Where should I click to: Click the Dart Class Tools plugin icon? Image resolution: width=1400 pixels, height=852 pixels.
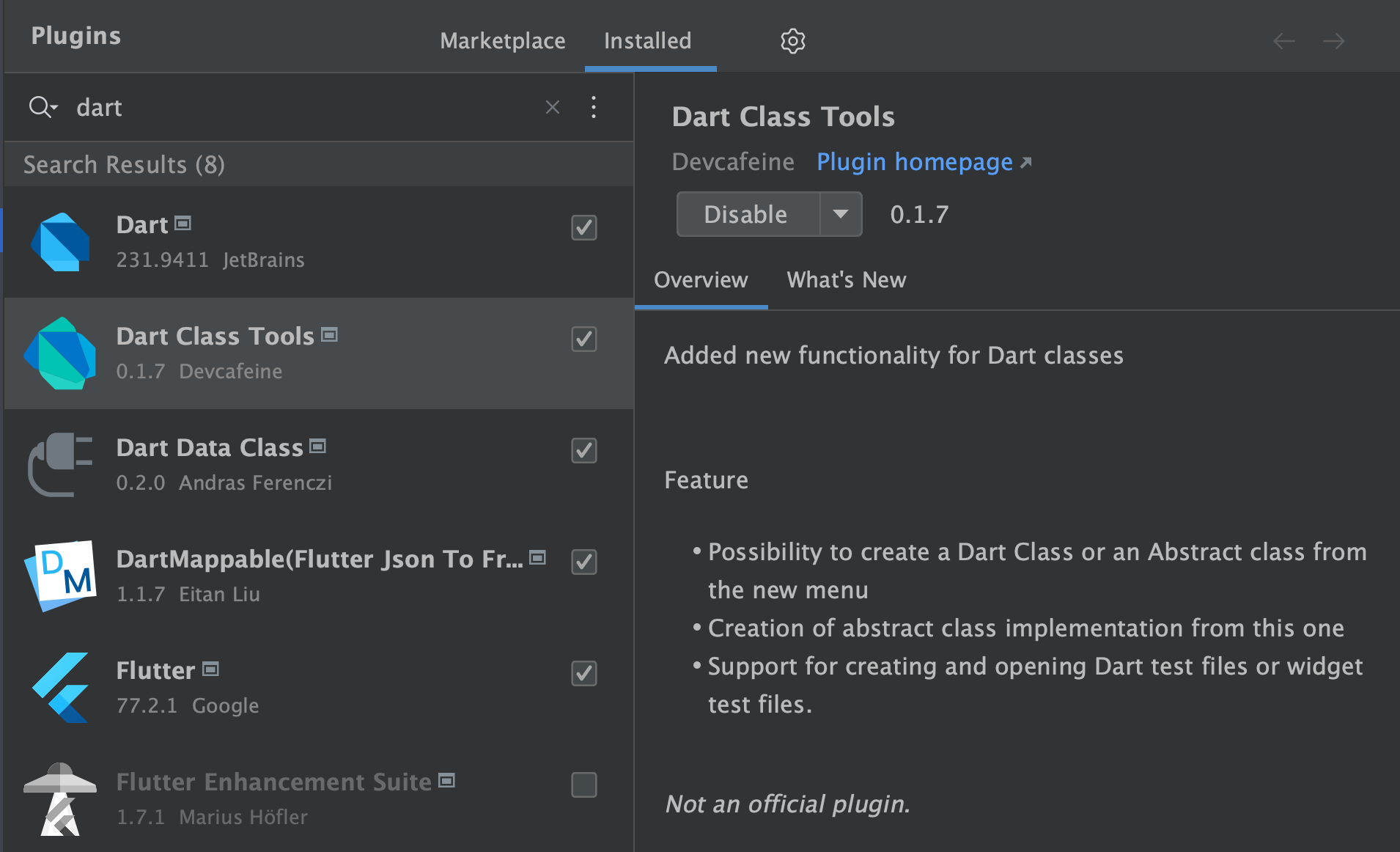tap(60, 353)
